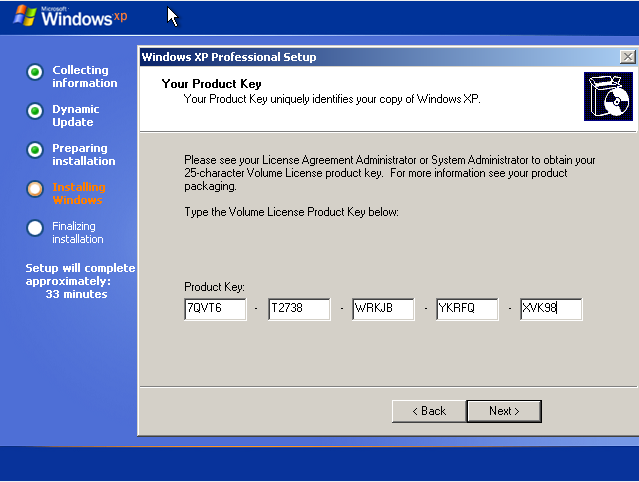The width and height of the screenshot is (639, 482).
Task: Click the Finalizing installation step indicator
Action: tap(35, 228)
